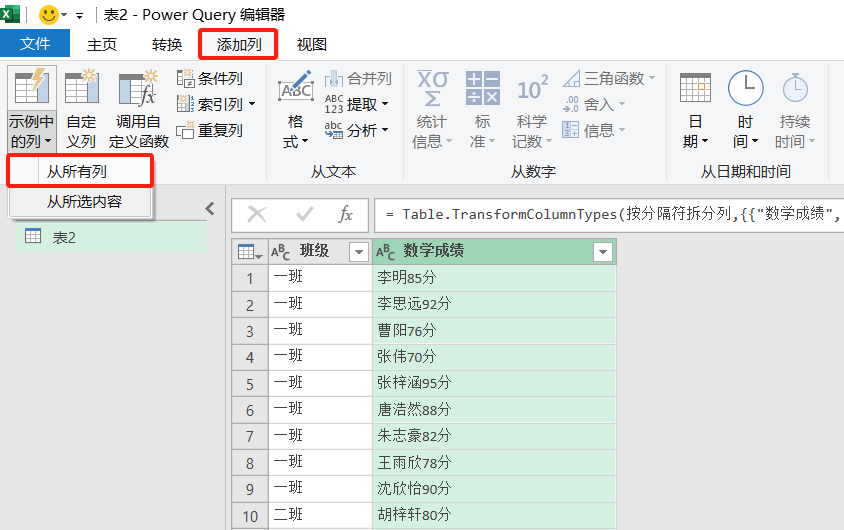844x530 pixels.
Task: Click the cell 朱志豪82分
Action: pyautogui.click(x=494, y=436)
